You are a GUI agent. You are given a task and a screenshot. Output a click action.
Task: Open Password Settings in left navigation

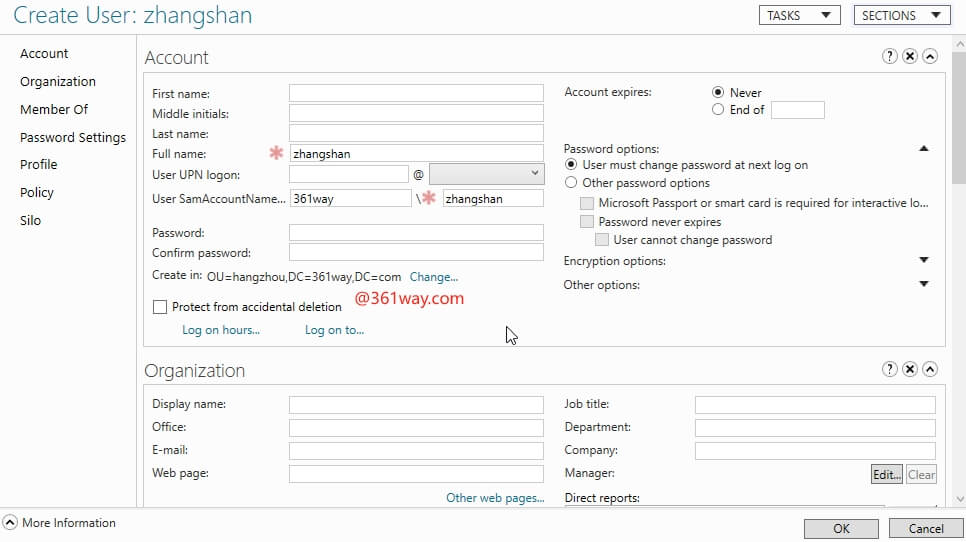[x=73, y=137]
